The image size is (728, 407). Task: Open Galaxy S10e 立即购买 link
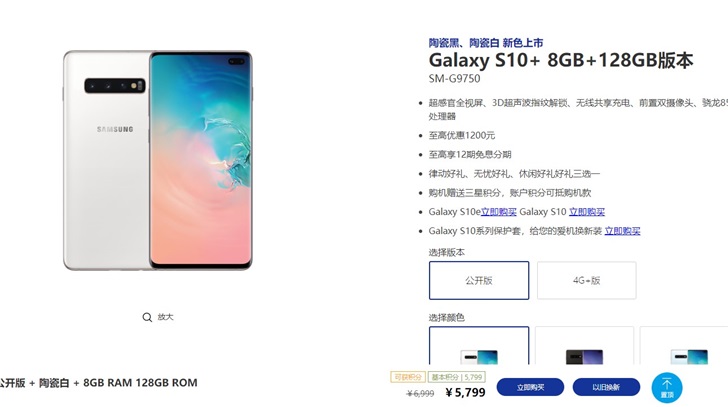coord(499,212)
